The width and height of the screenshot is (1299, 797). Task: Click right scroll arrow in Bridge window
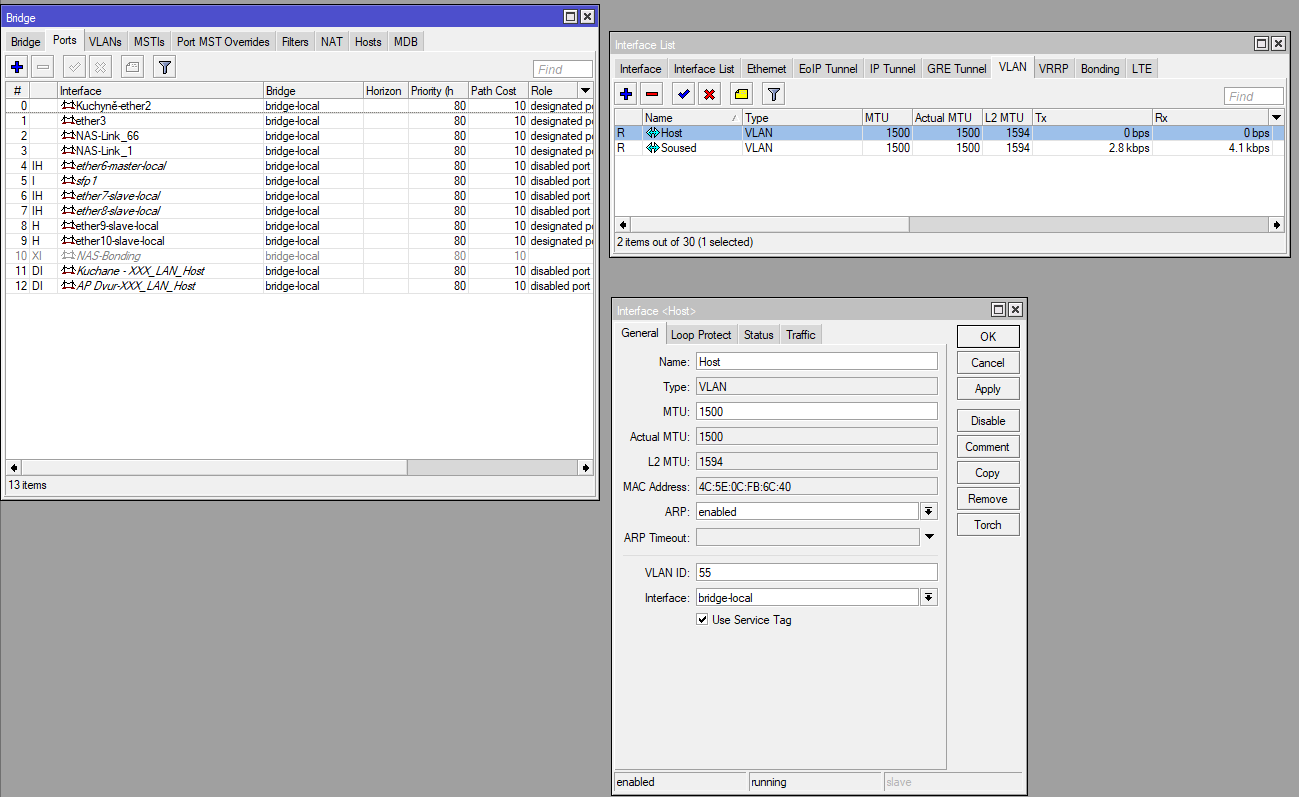(x=586, y=467)
